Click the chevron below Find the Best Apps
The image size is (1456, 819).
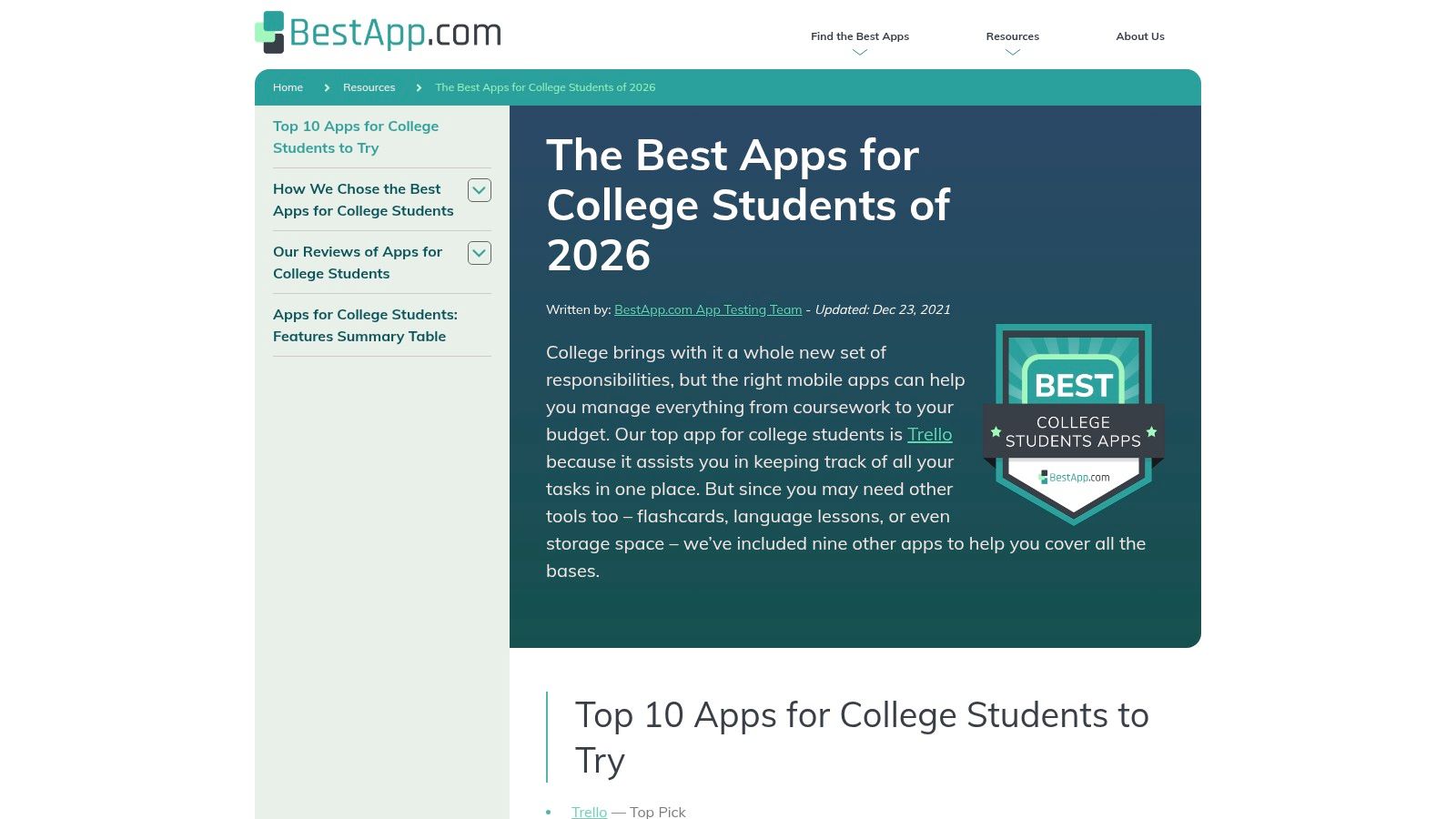pos(860,53)
